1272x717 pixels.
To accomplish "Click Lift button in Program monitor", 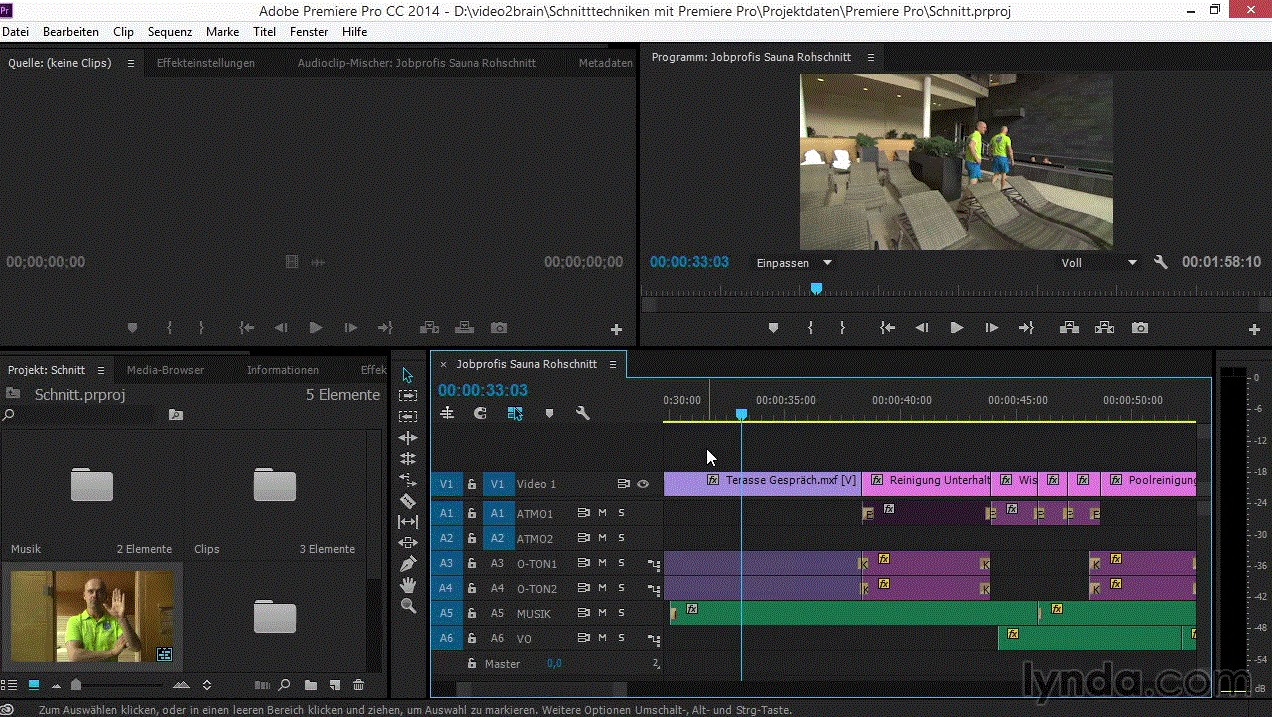I will [1069, 328].
